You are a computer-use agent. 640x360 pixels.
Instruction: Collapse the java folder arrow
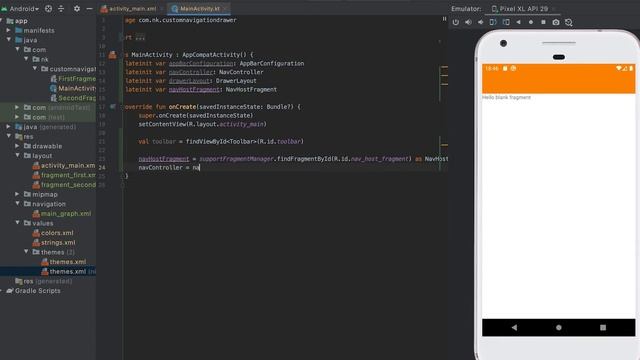(x=9, y=40)
